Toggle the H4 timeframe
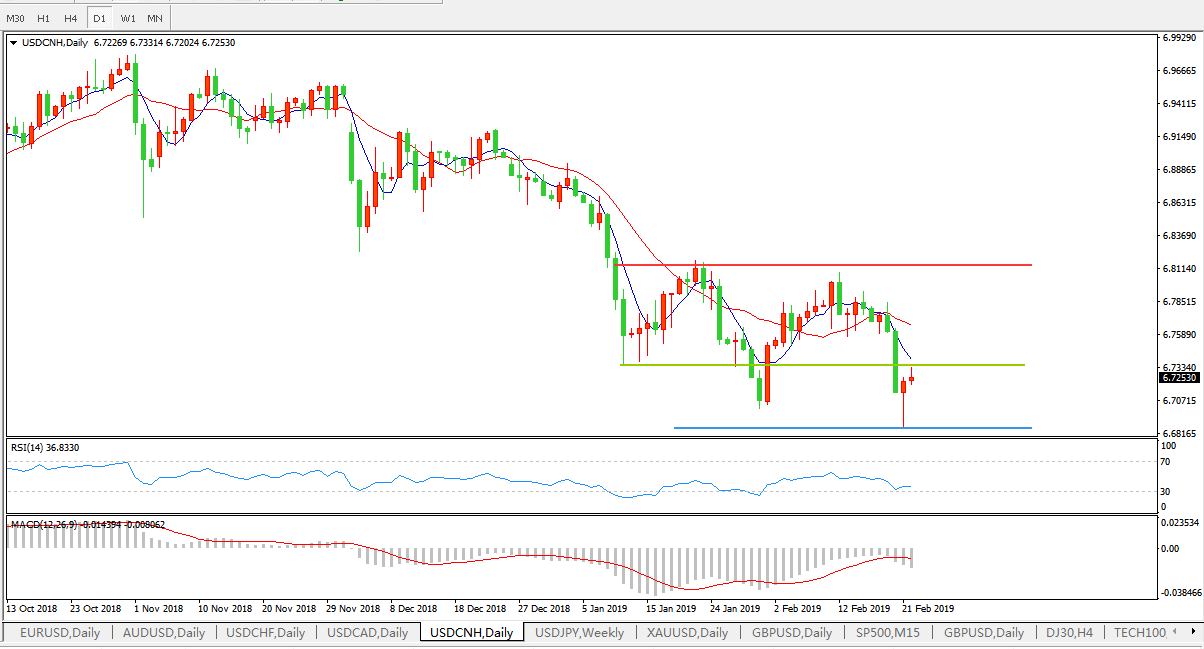The width and height of the screenshot is (1204, 649). [70, 18]
